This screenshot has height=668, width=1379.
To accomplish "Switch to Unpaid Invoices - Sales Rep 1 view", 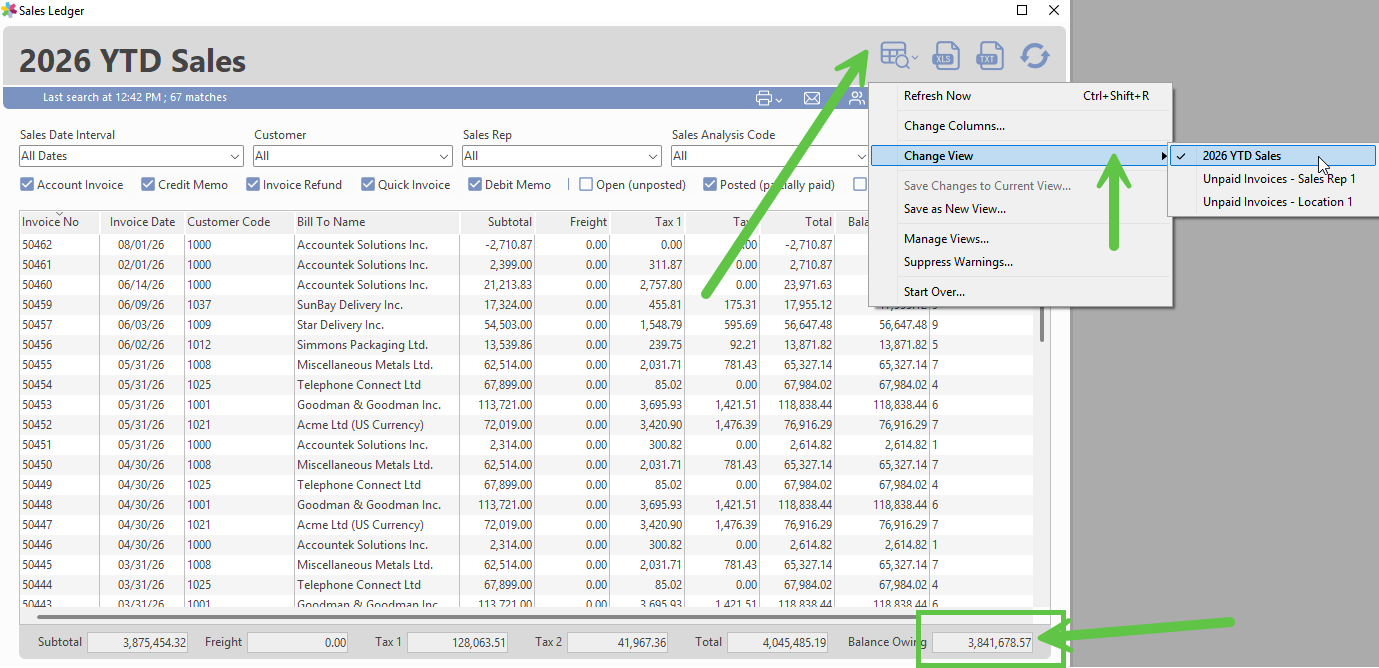I will [x=1272, y=179].
